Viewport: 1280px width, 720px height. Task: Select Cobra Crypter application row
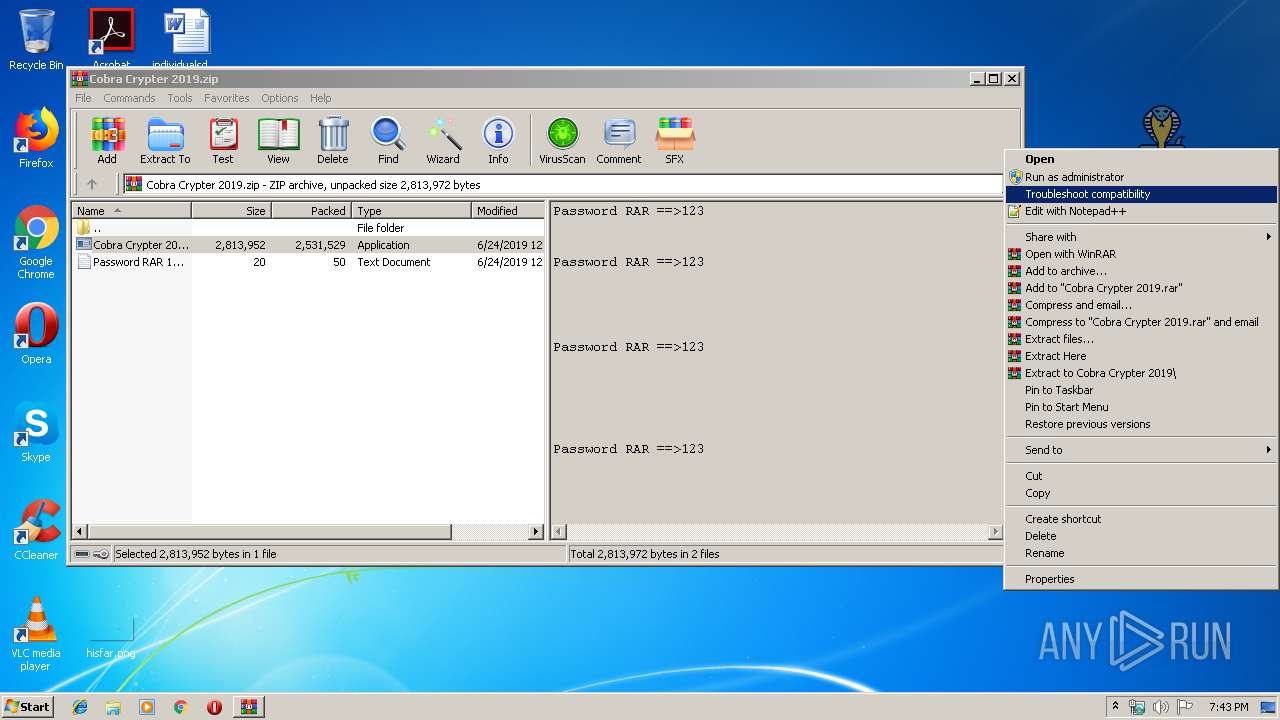coord(308,245)
